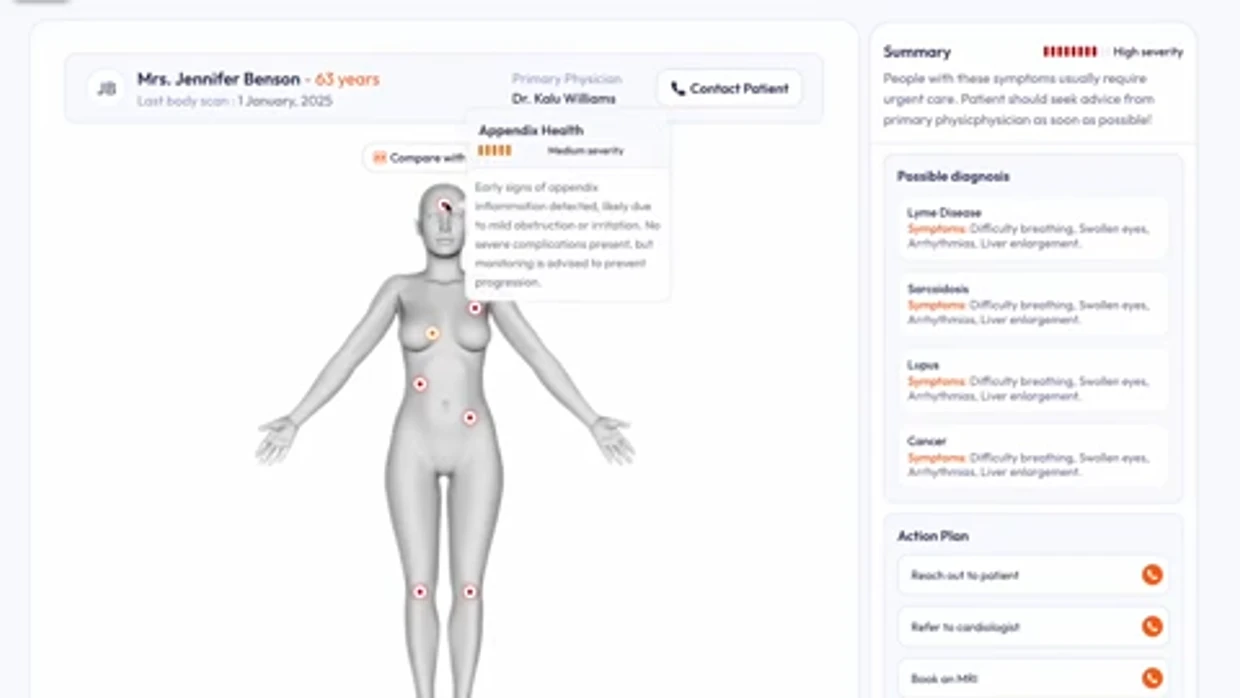Click the High severity indicator bar

pos(1070,52)
